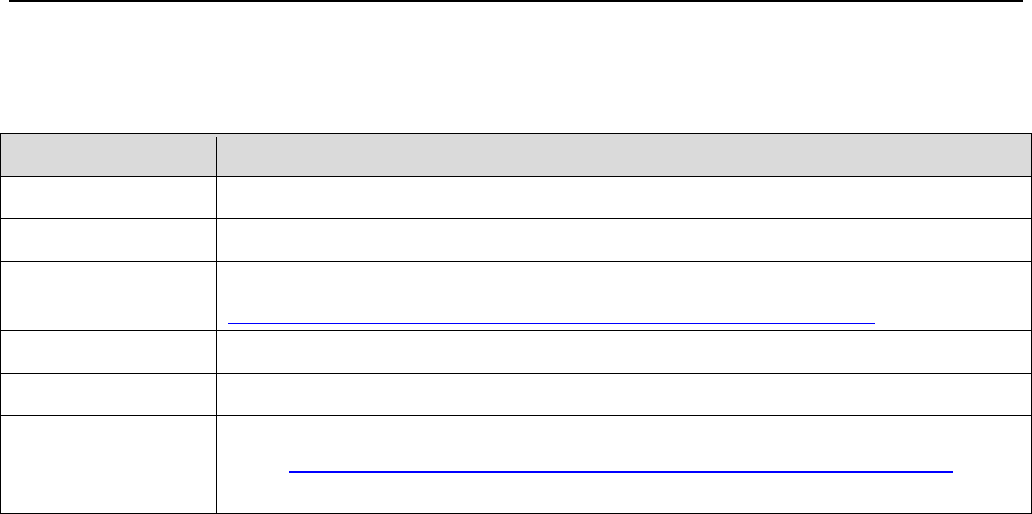Click the dark underlined link in the third body row
1032x514 pixels.
point(552,323)
